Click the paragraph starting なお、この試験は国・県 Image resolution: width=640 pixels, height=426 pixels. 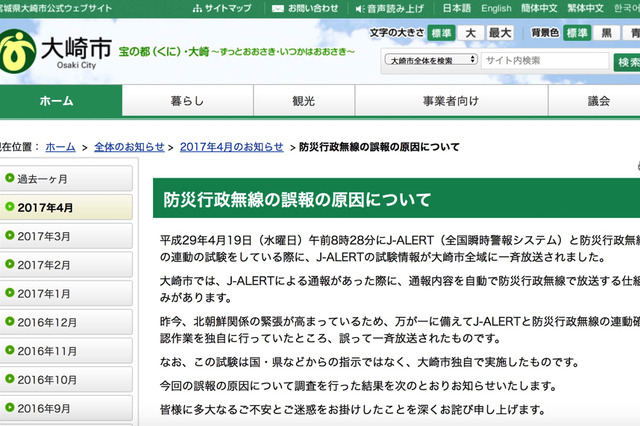[x=370, y=362]
